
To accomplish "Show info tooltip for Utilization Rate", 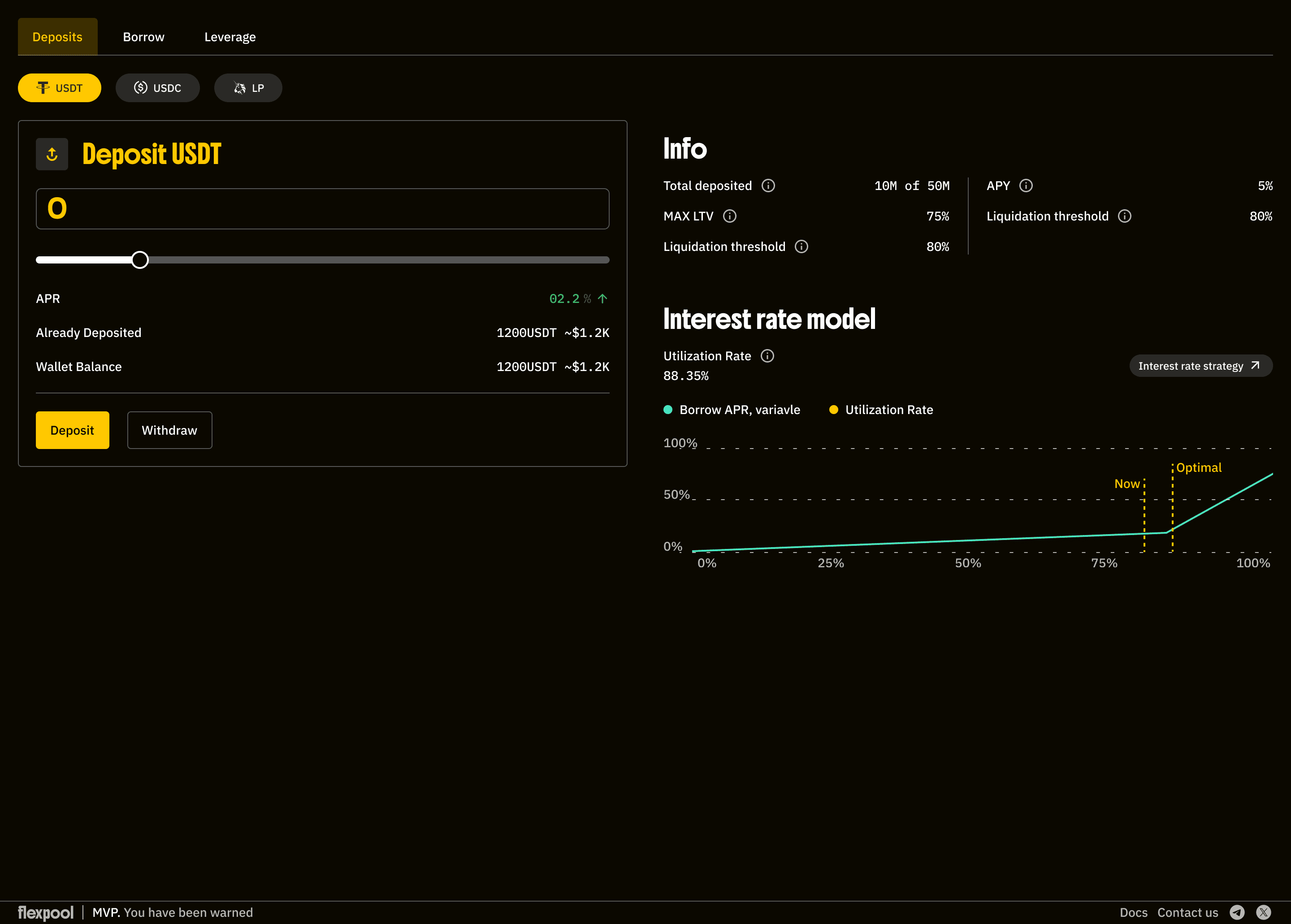I will click(x=767, y=356).
